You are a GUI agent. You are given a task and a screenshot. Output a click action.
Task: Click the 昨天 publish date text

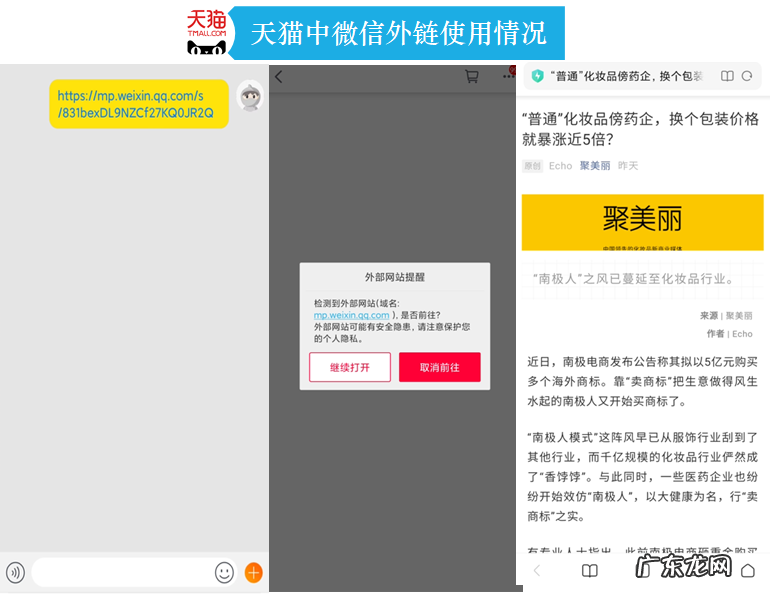pos(628,166)
